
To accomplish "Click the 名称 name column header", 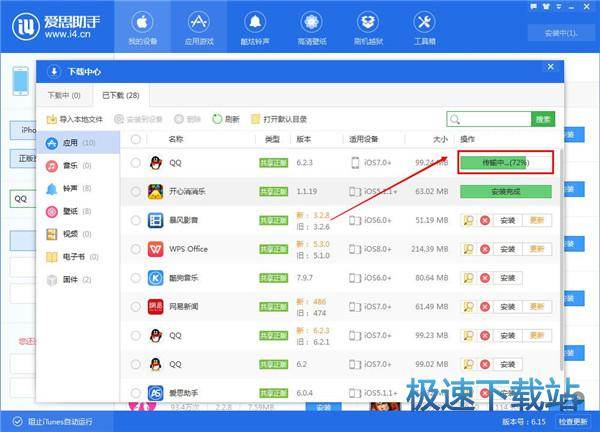I will click(x=176, y=139).
